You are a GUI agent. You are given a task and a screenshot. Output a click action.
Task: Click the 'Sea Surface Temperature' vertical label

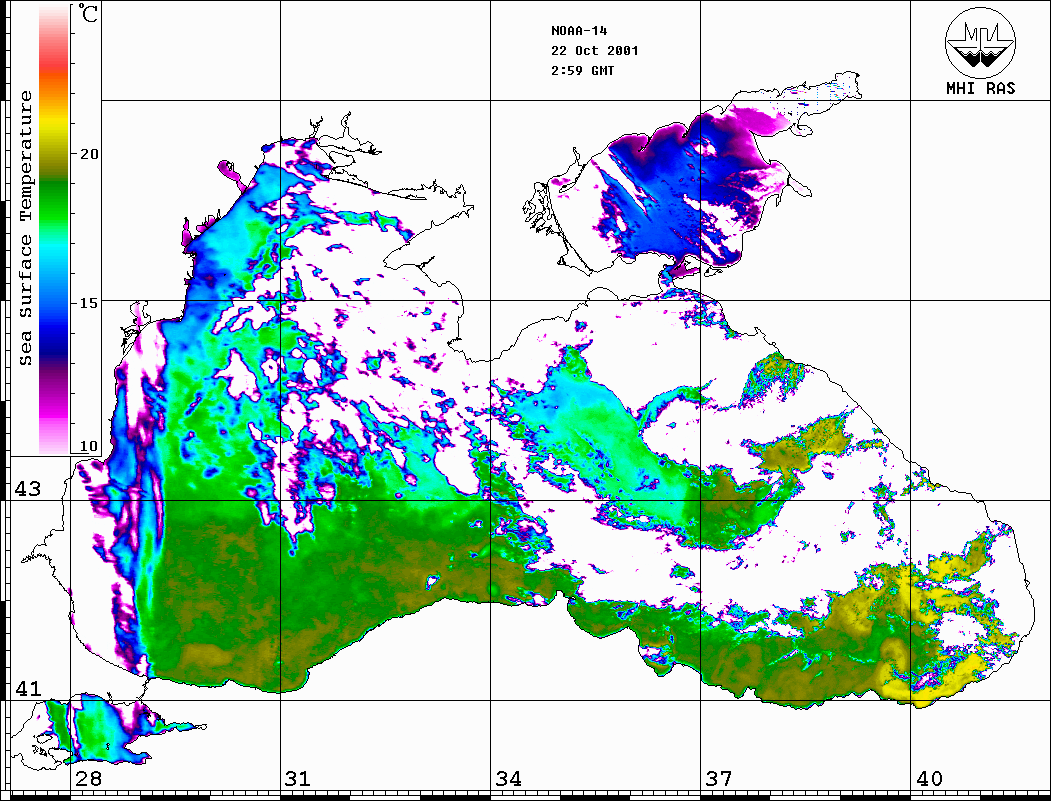tap(25, 228)
